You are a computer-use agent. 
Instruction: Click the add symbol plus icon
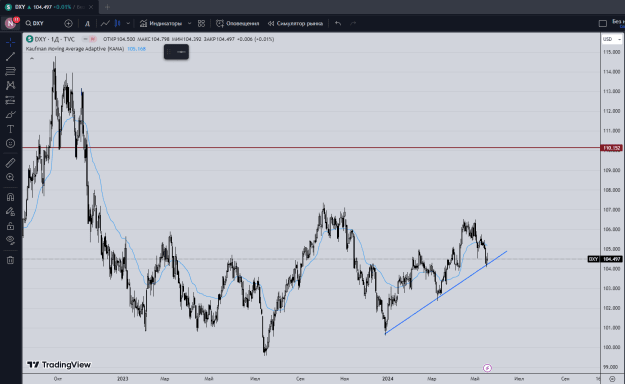click(69, 24)
